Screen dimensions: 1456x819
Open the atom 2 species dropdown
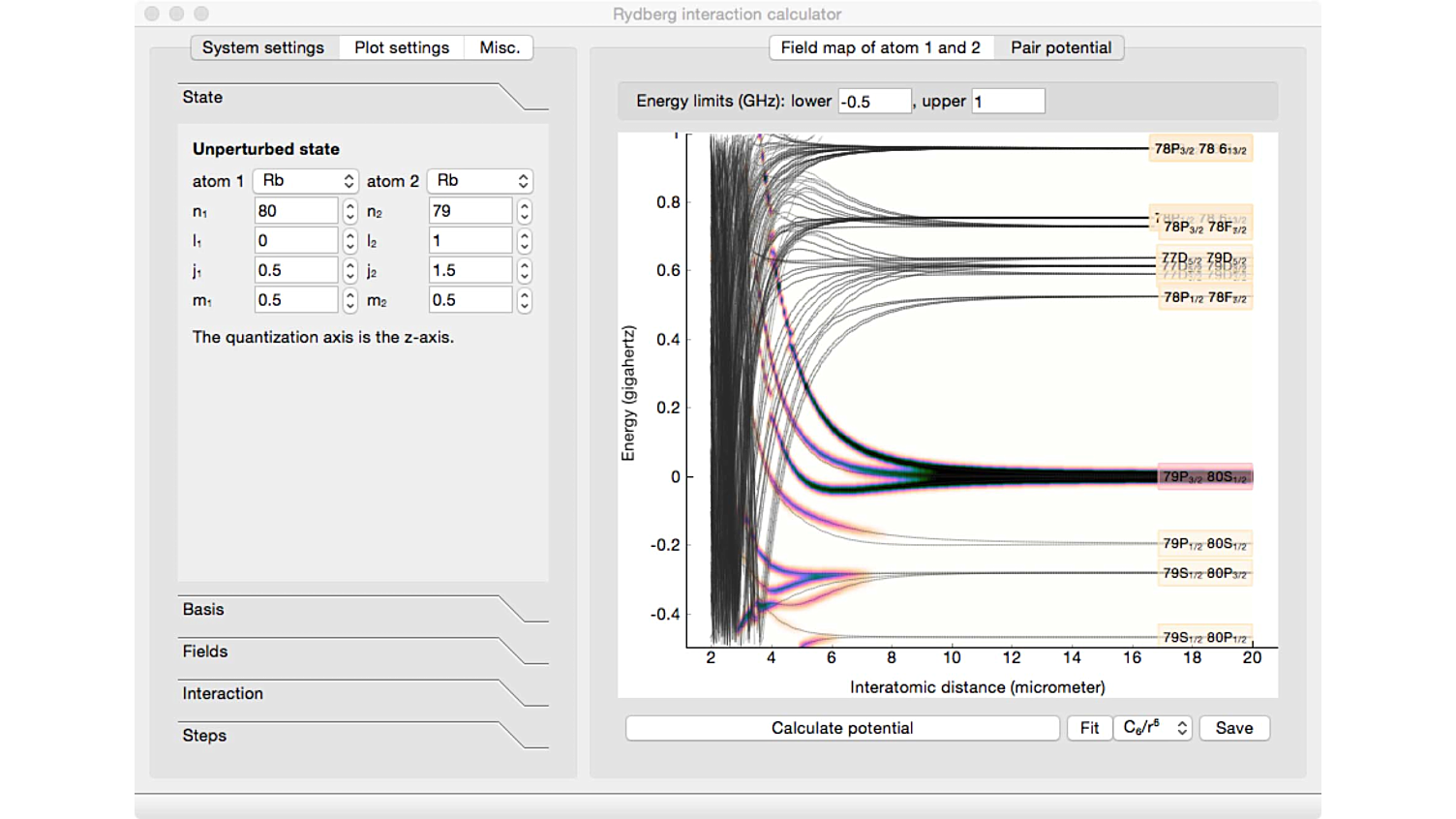tap(479, 180)
